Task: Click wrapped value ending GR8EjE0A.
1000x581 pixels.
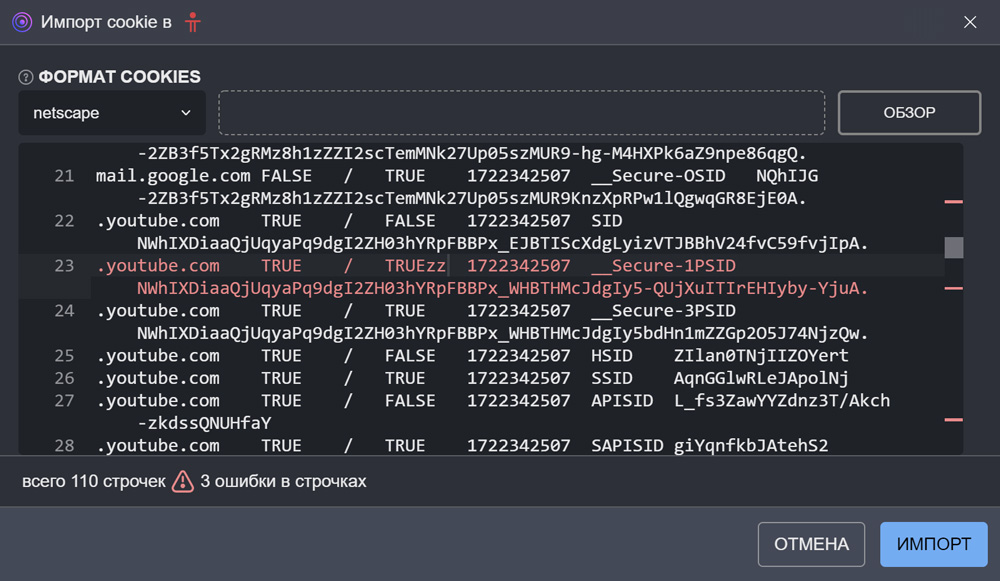Action: click(472, 198)
